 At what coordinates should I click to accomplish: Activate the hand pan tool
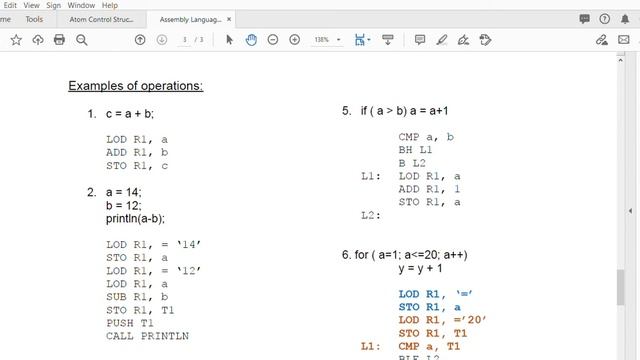251,40
